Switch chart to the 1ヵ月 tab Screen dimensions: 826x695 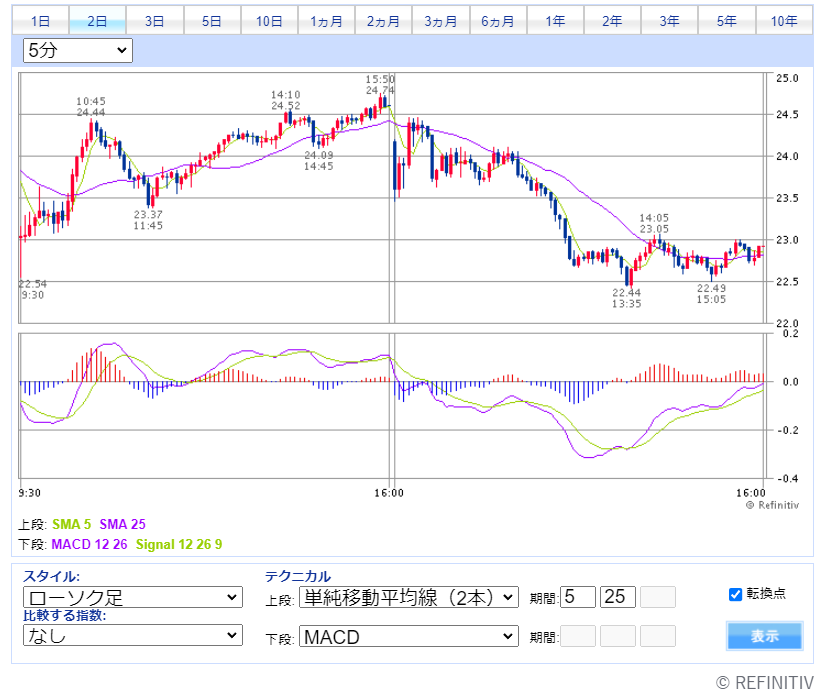click(x=326, y=20)
